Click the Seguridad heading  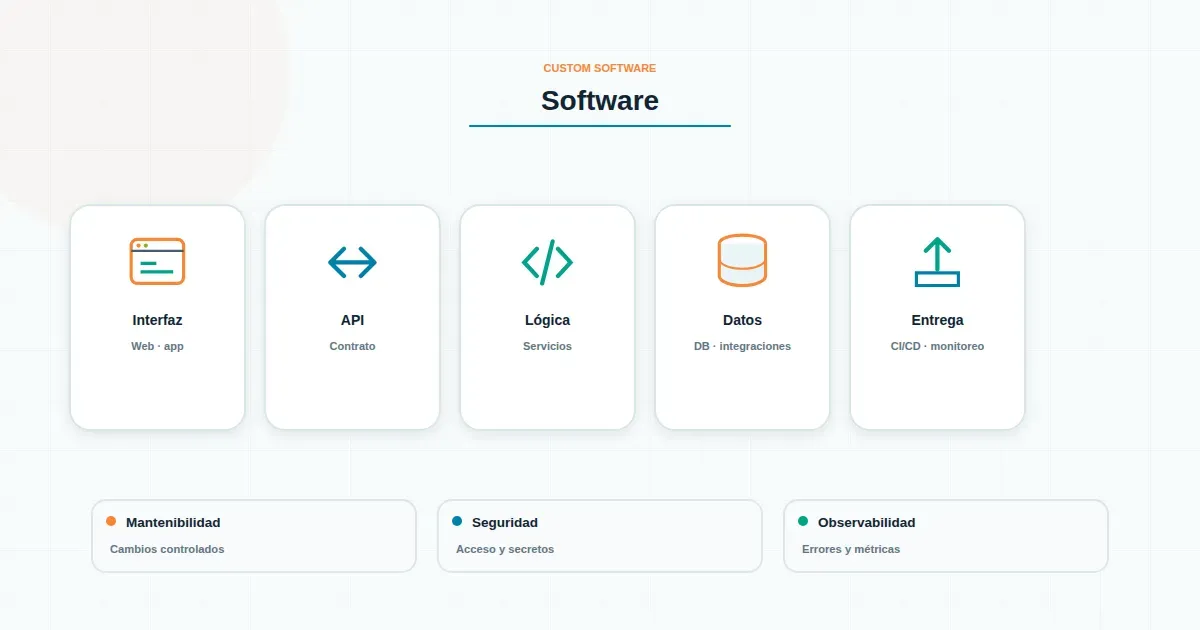(x=505, y=522)
